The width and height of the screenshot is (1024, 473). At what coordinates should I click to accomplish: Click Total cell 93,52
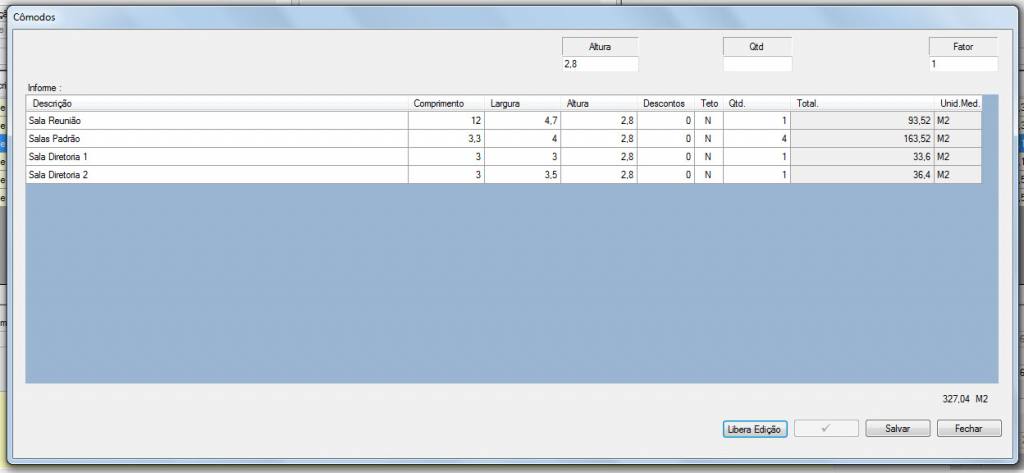(x=862, y=121)
